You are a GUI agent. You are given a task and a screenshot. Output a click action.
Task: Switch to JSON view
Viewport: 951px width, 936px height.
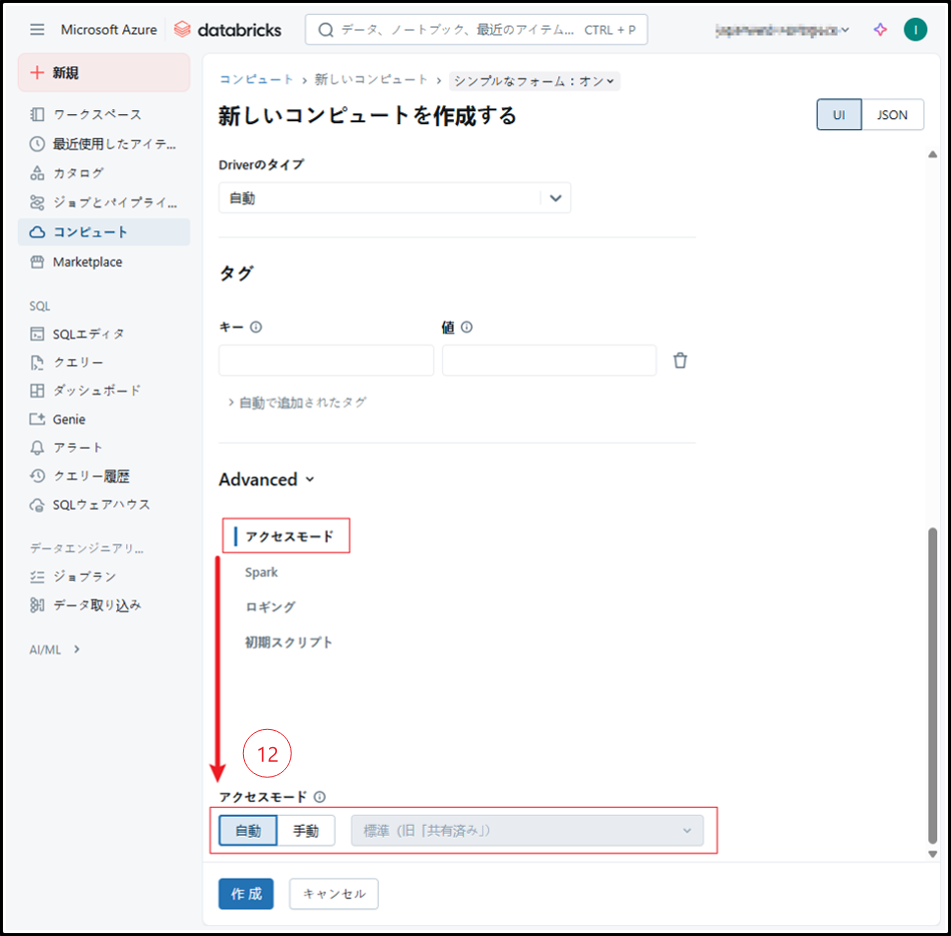[892, 115]
